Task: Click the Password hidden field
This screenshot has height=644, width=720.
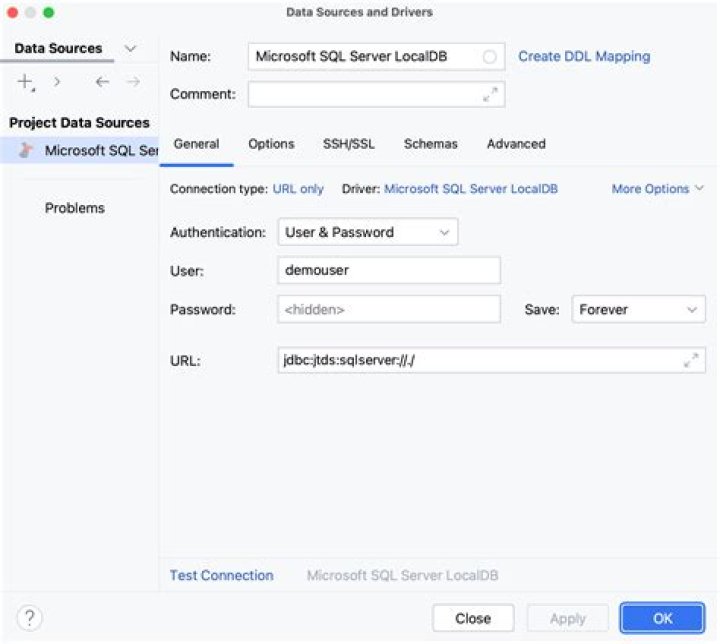Action: 389,309
